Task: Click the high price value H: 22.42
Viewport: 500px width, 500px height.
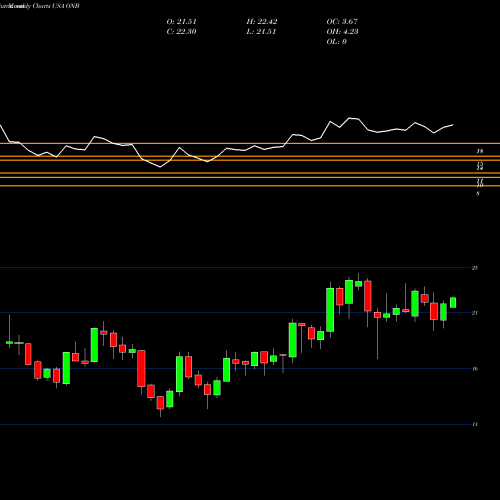Action: [x=262, y=22]
